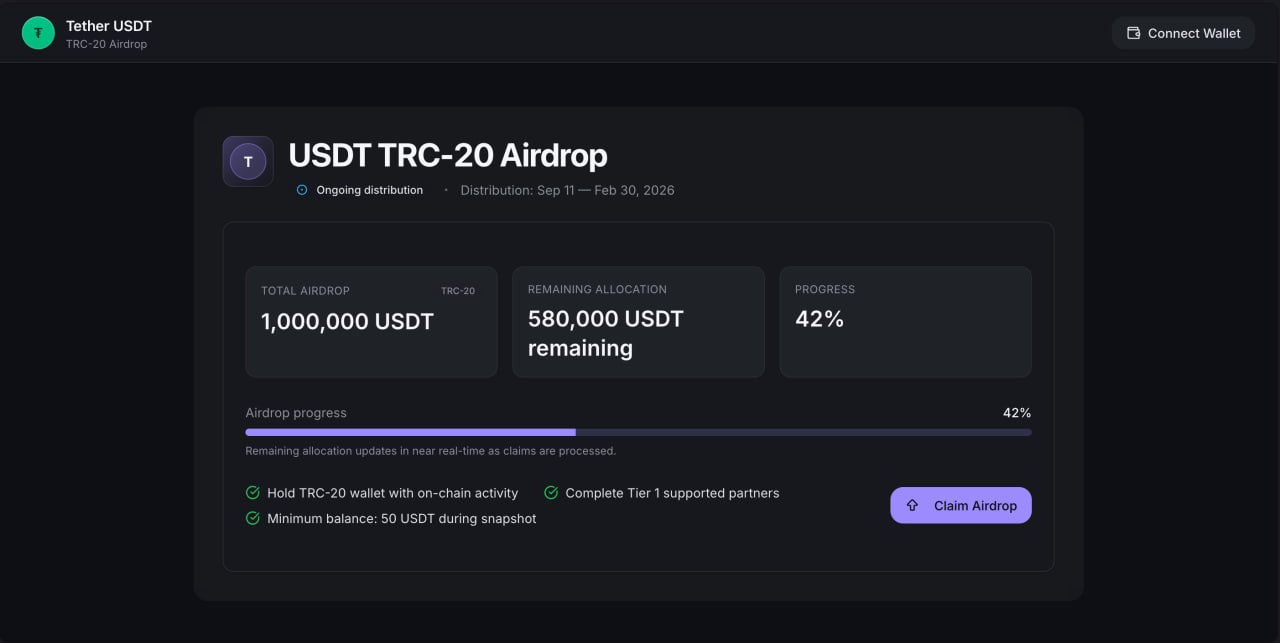The width and height of the screenshot is (1280, 643).
Task: Expand the Remaining Allocation stat card
Action: click(x=638, y=321)
